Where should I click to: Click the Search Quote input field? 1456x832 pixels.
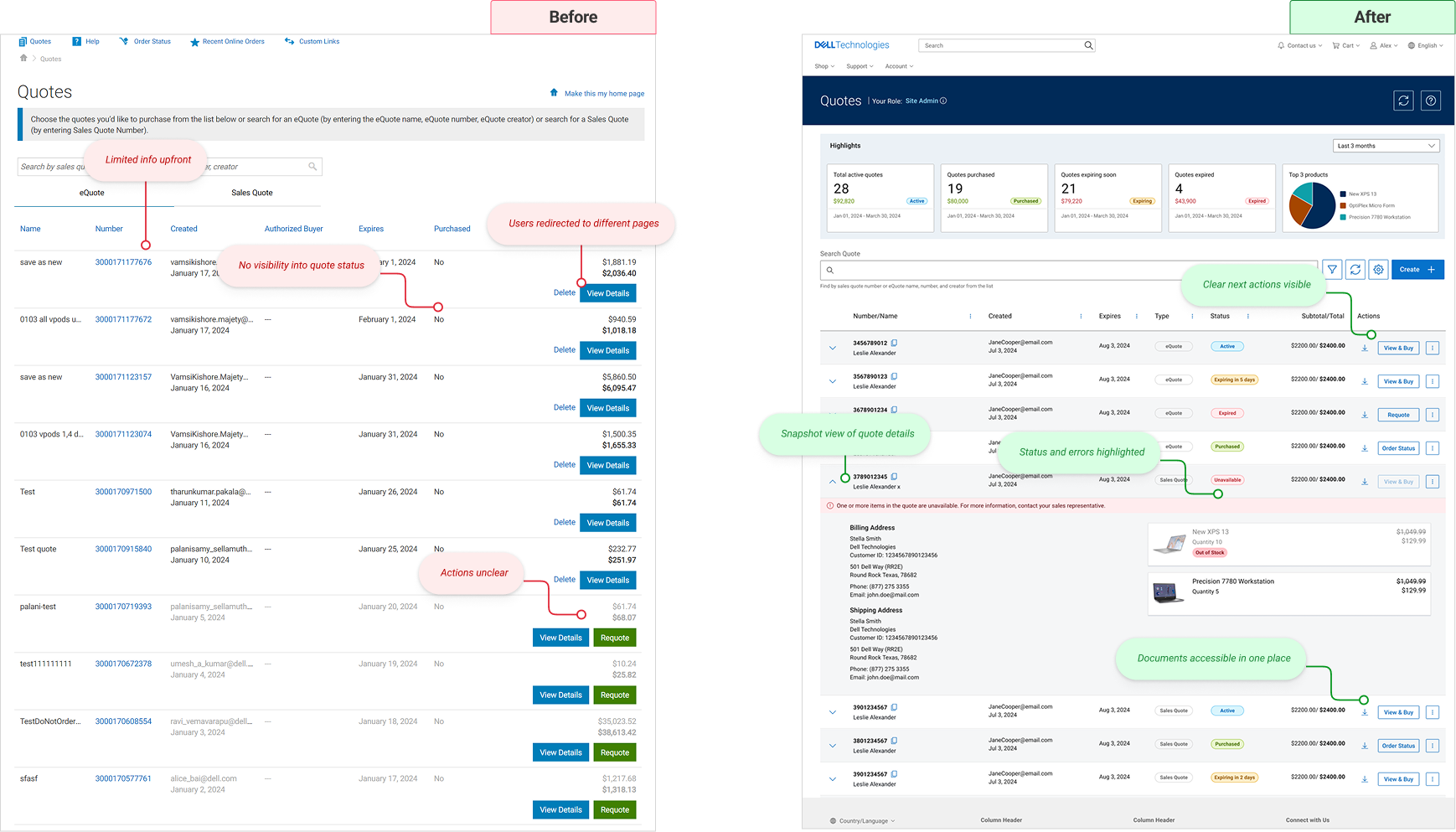coord(1069,270)
